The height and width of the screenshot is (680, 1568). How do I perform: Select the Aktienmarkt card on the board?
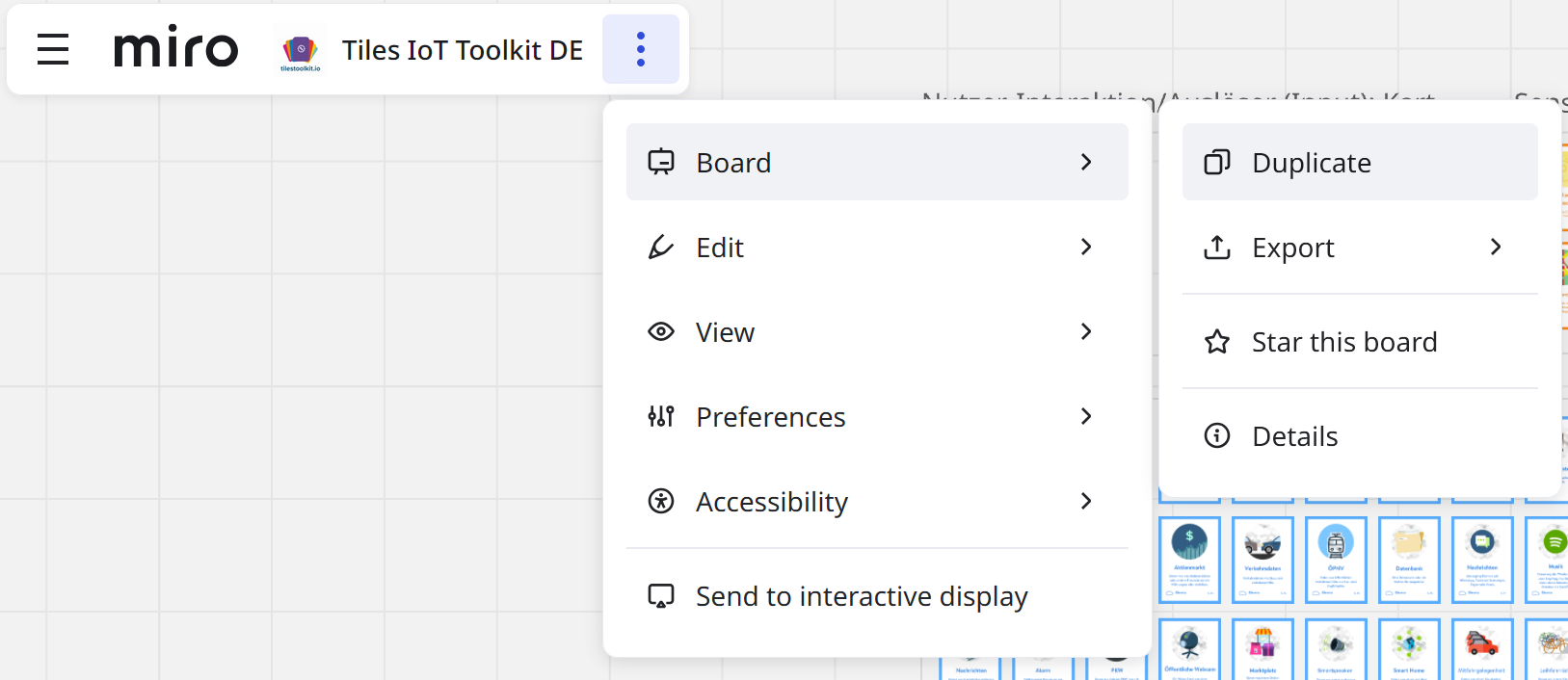pyautogui.click(x=1189, y=560)
